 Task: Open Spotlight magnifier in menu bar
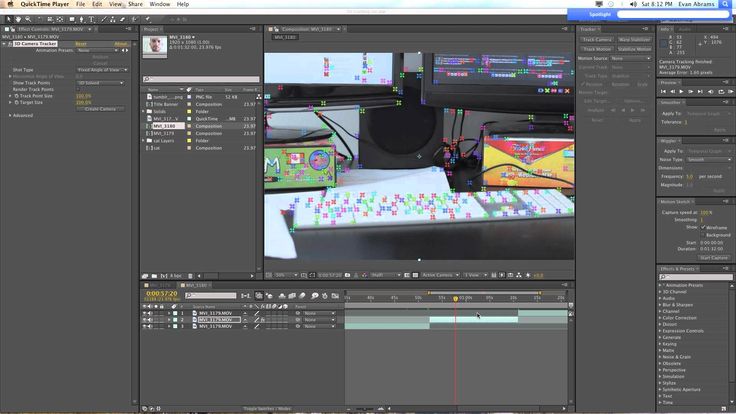[x=726, y=4]
